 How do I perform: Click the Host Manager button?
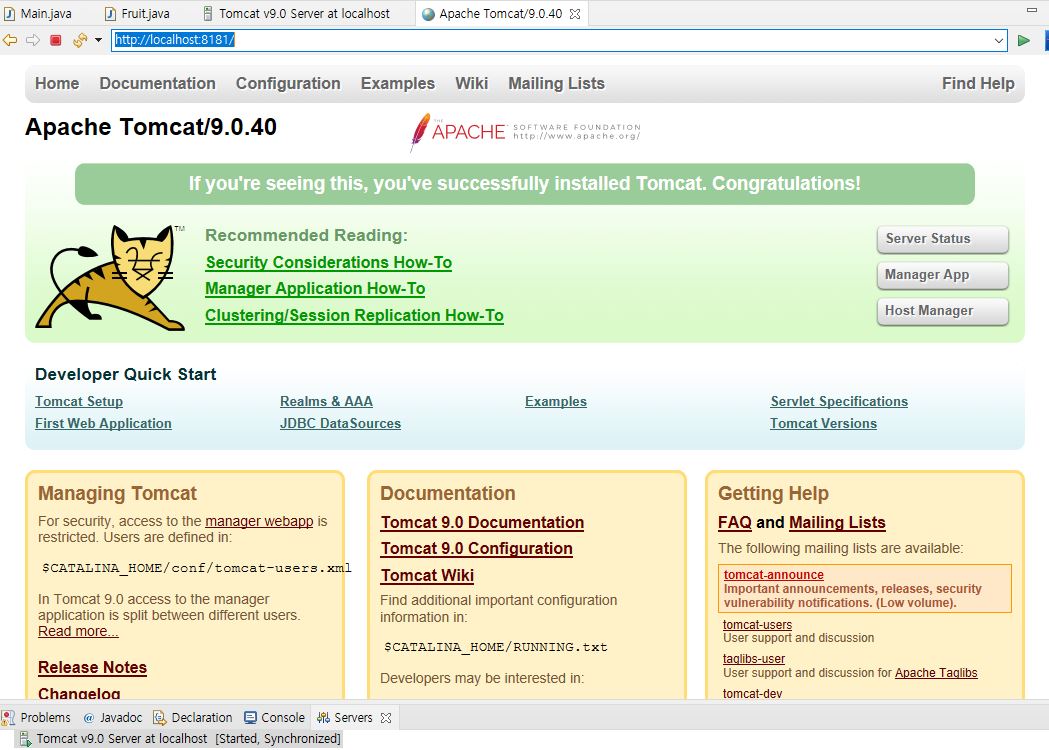pos(942,311)
